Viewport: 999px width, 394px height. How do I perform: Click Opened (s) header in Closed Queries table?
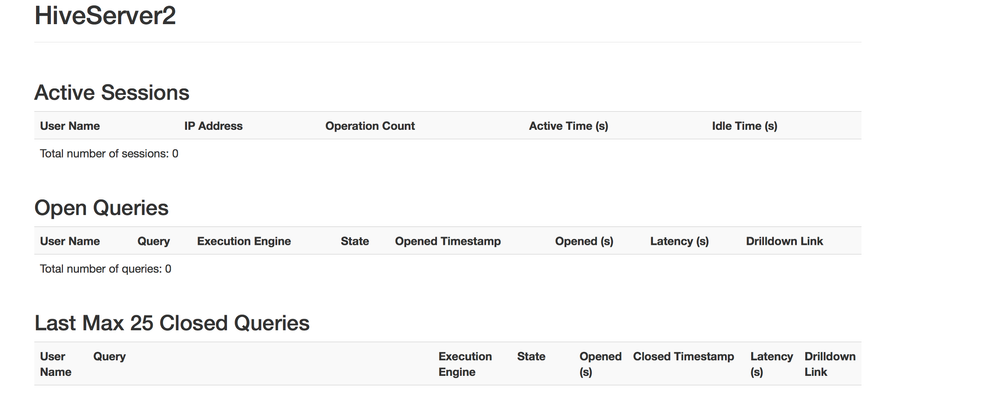click(600, 364)
